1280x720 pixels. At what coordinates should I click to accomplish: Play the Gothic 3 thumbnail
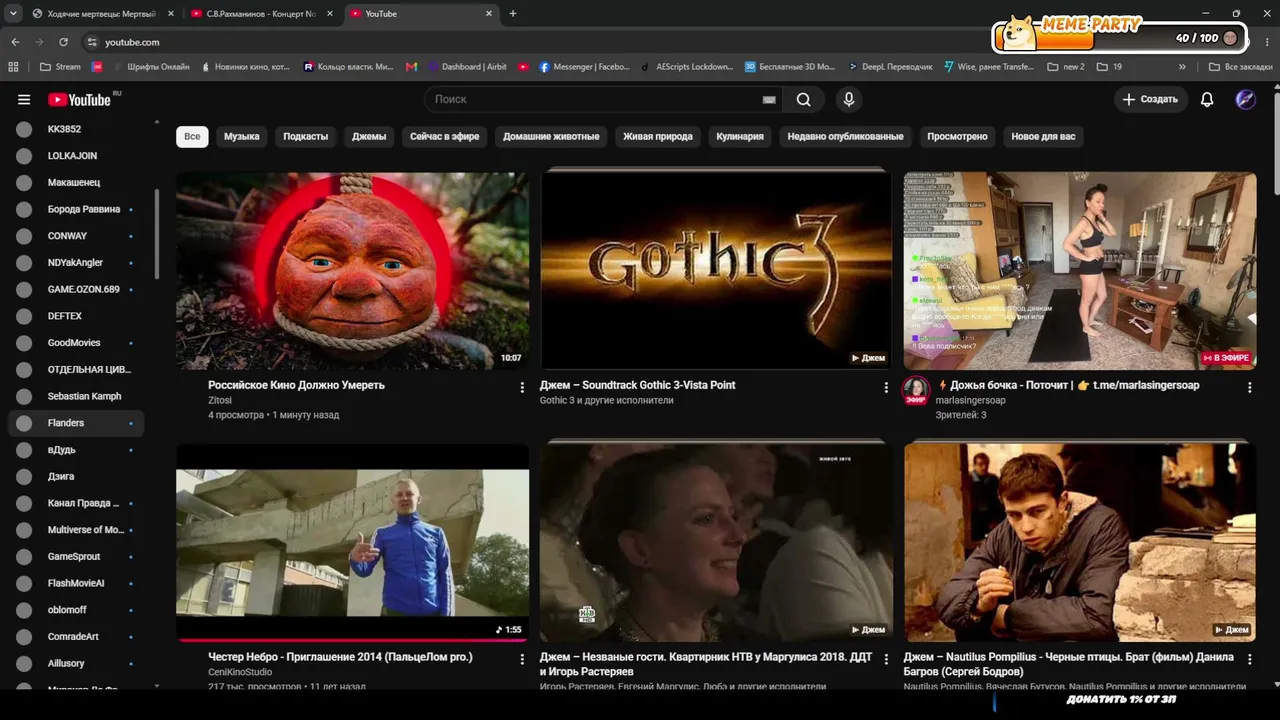pos(716,270)
